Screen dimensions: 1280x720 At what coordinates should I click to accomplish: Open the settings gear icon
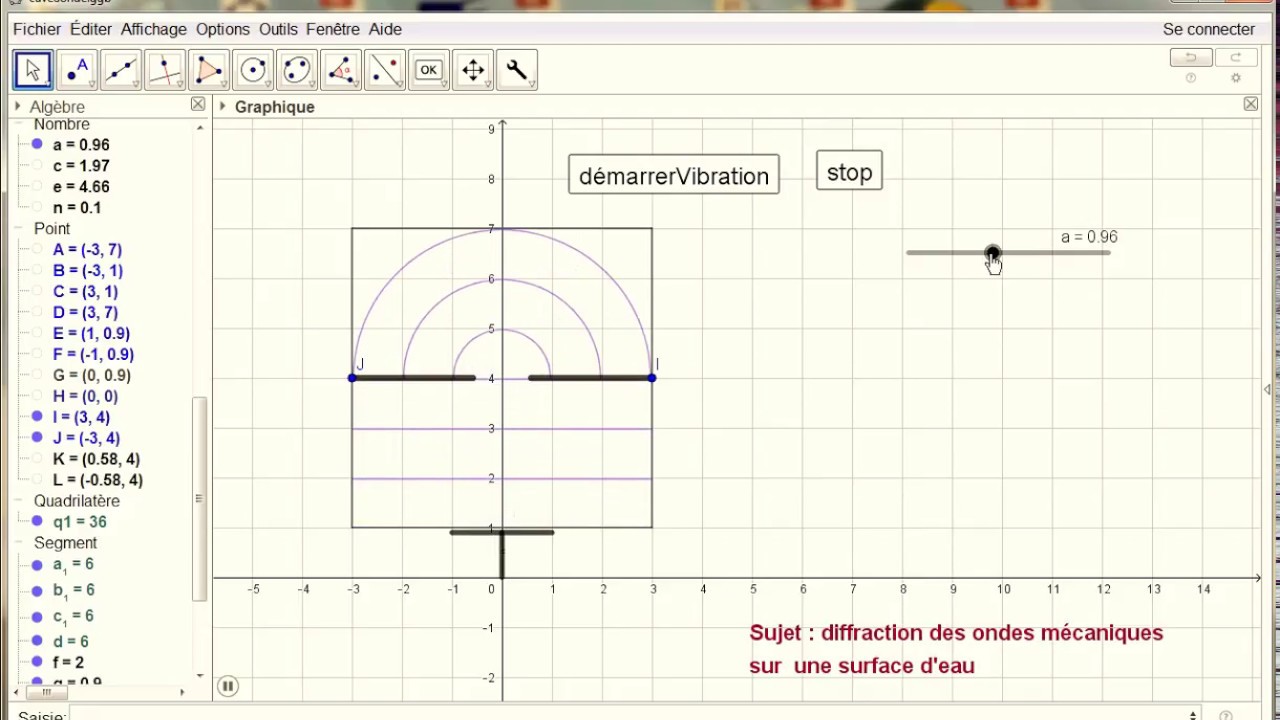click(1236, 79)
